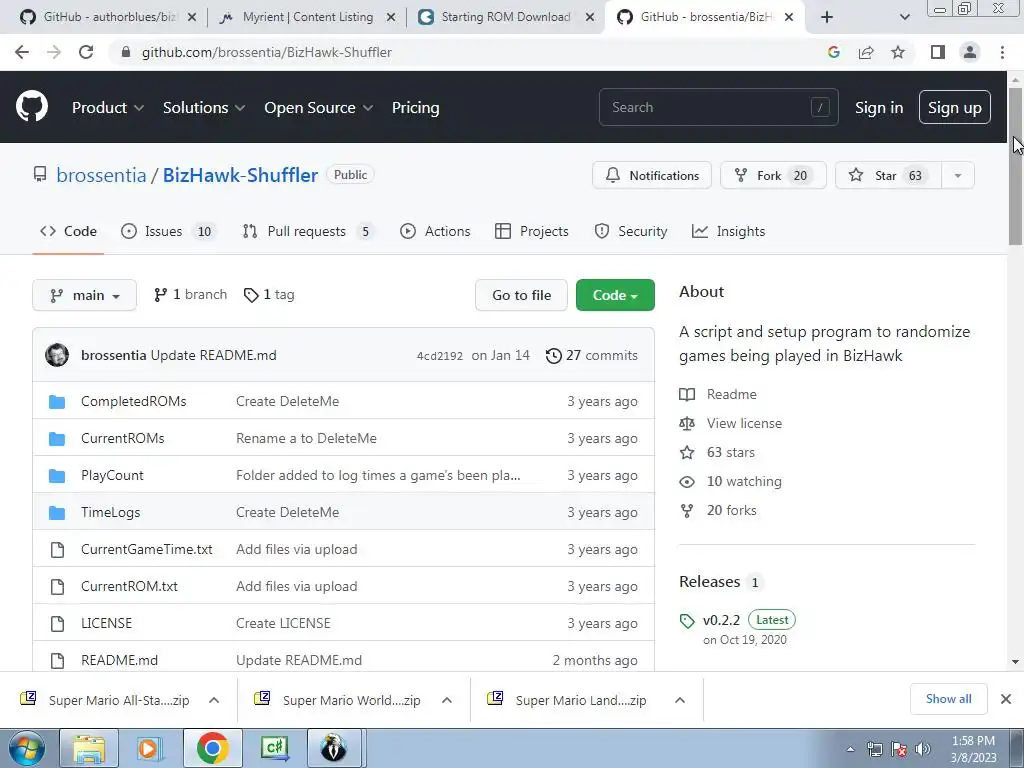Screen dimensions: 1024x768
Task: Open the browser side panel icon
Action: pyautogui.click(x=938, y=52)
